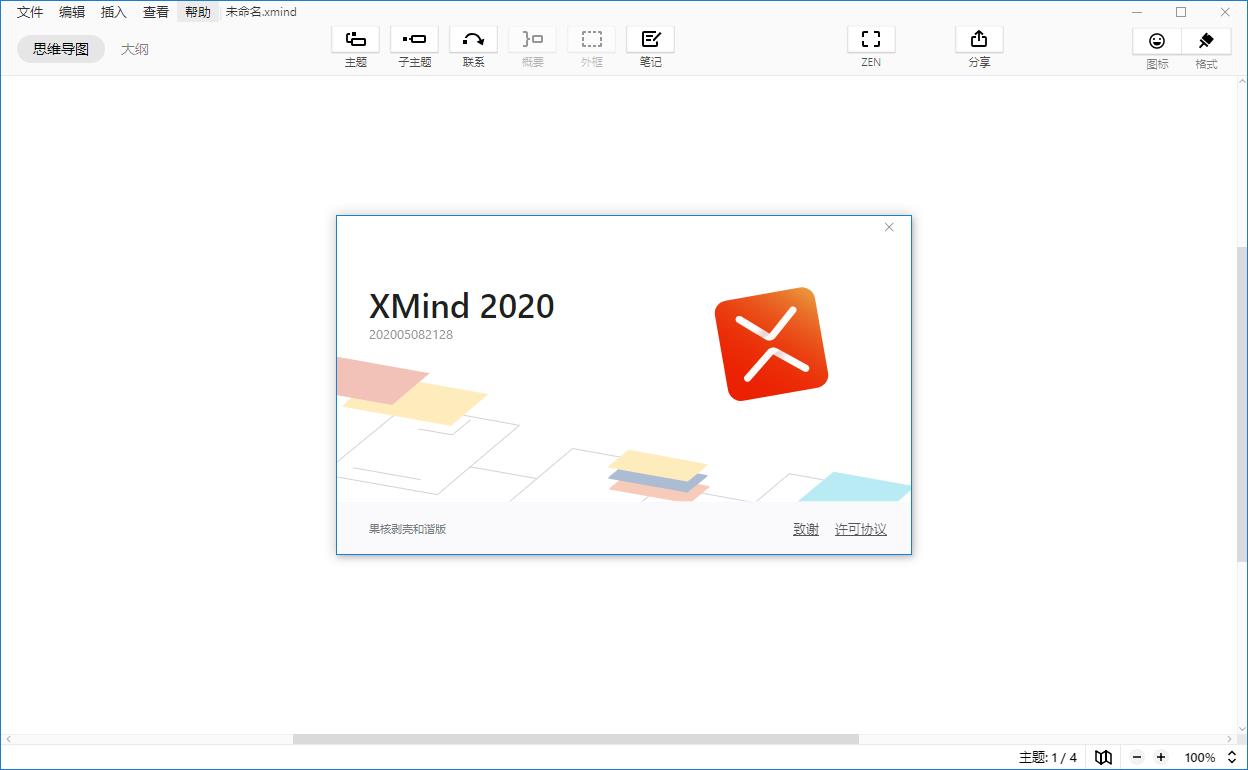Screen dimensions: 1248x770
Task: Select the 外框 boundary tool
Action: point(591,45)
